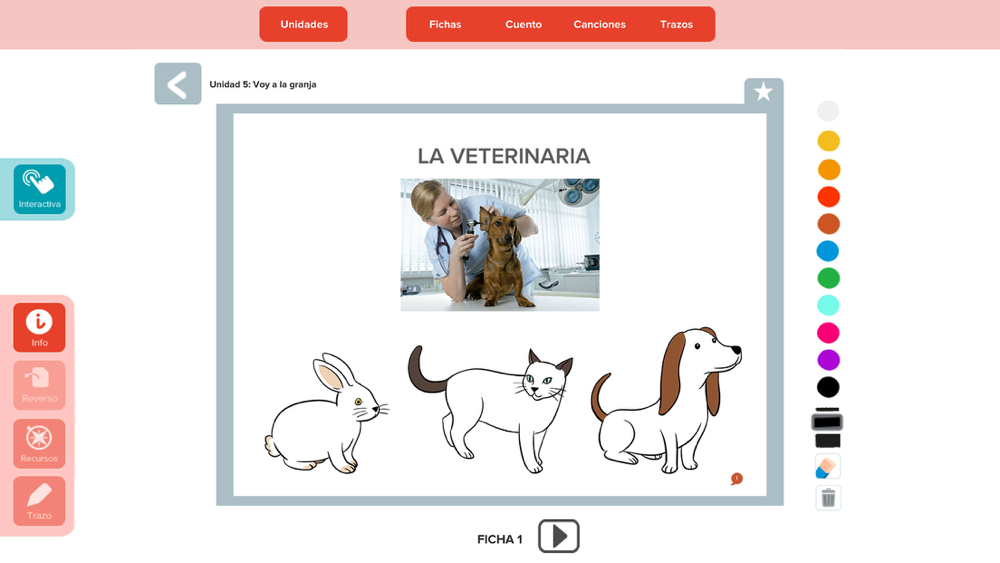Select the eraser tool

(x=828, y=467)
